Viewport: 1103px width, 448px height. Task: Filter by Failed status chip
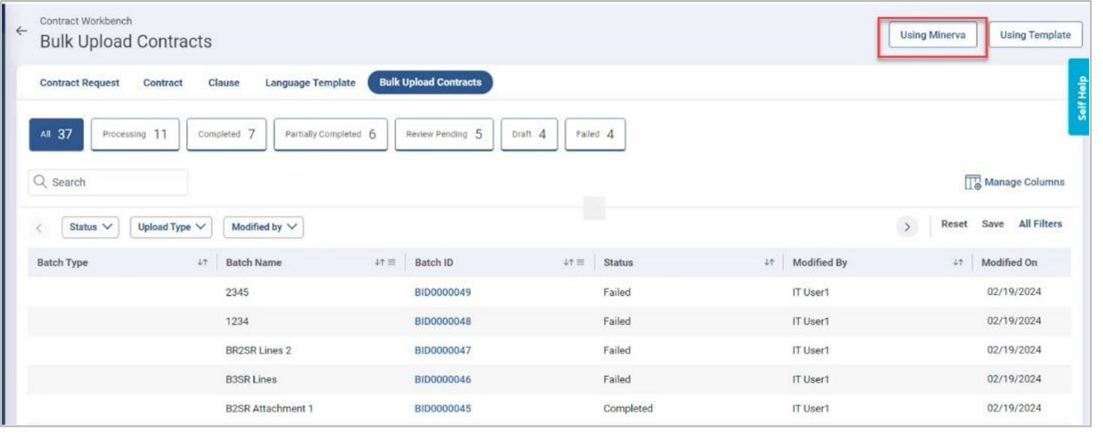pyautogui.click(x=595, y=134)
